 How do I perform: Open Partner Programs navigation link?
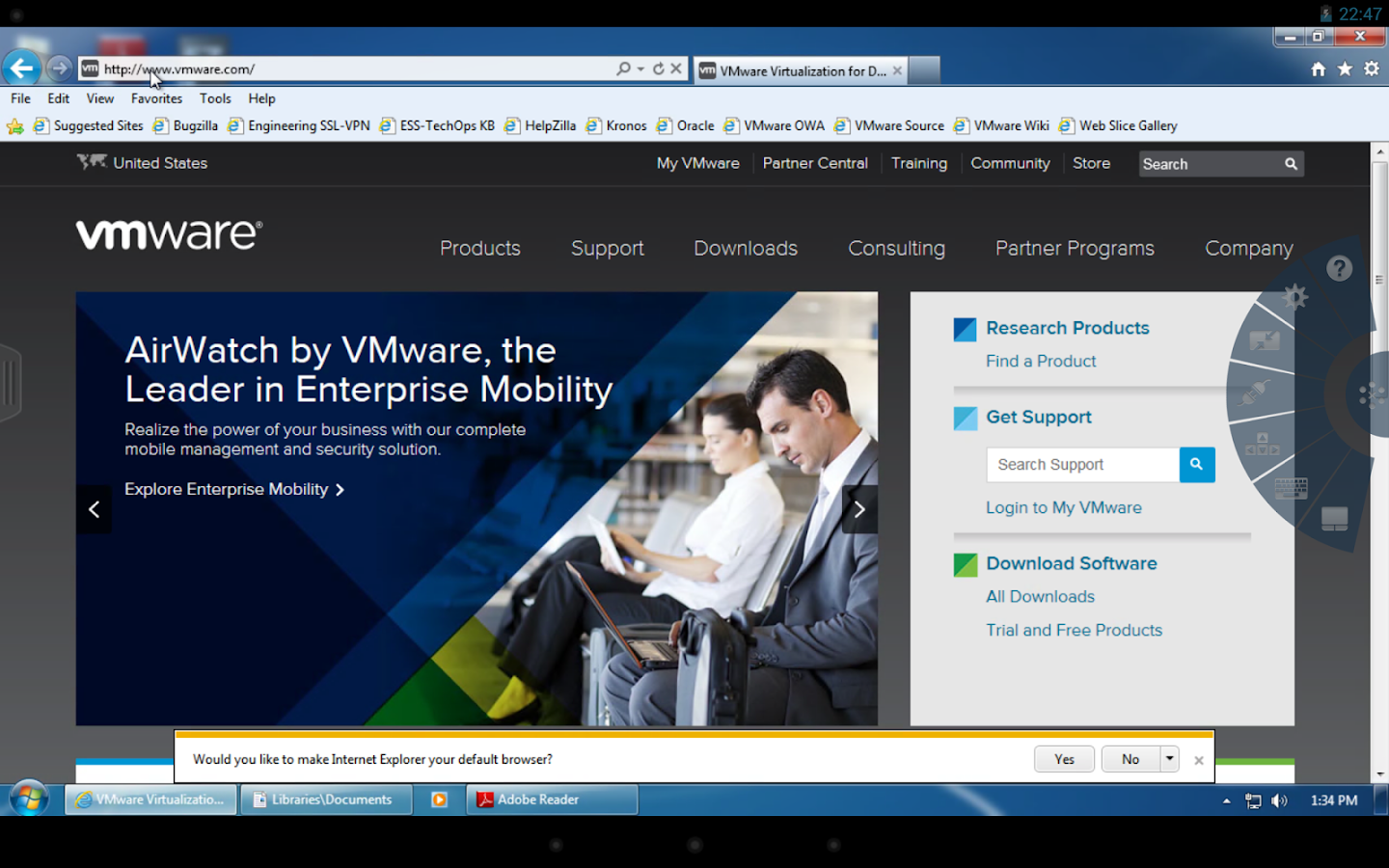(1075, 249)
